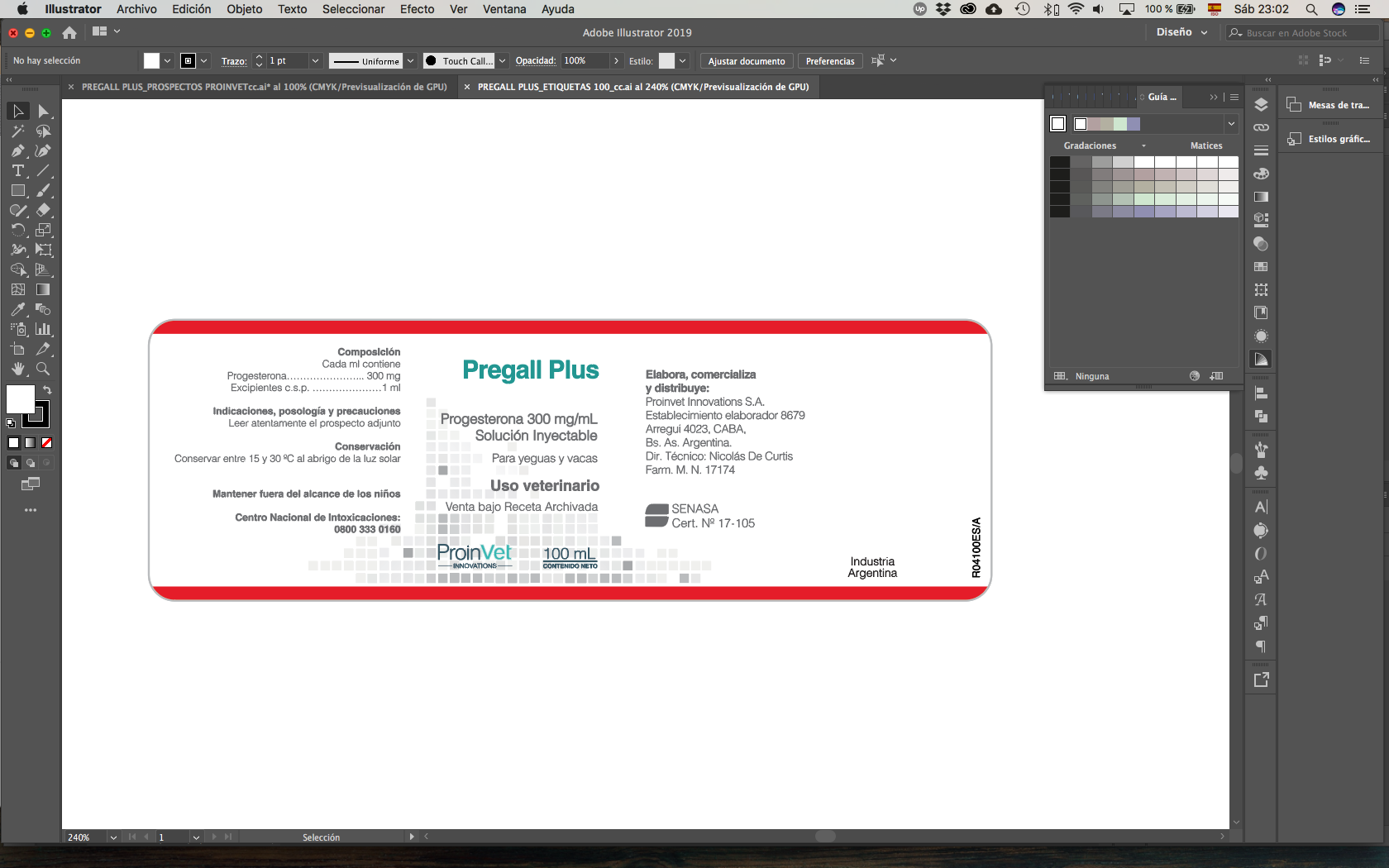Open the Objeto menu
The height and width of the screenshot is (868, 1389).
click(x=245, y=9)
